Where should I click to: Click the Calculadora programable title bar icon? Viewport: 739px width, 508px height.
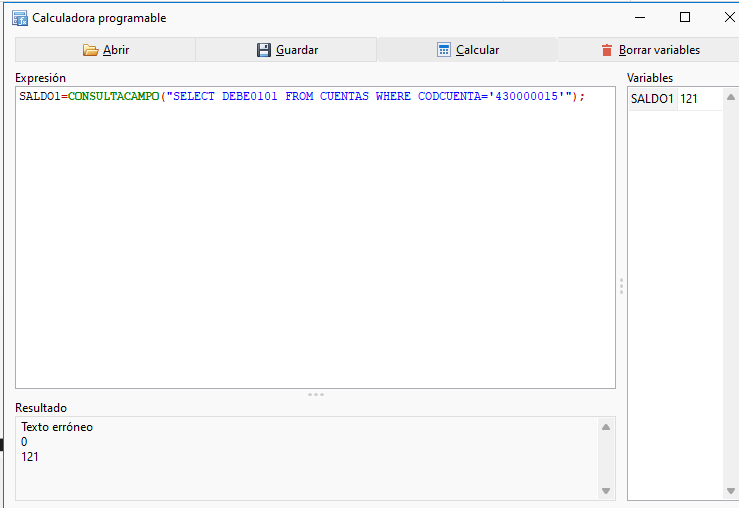pos(19,18)
